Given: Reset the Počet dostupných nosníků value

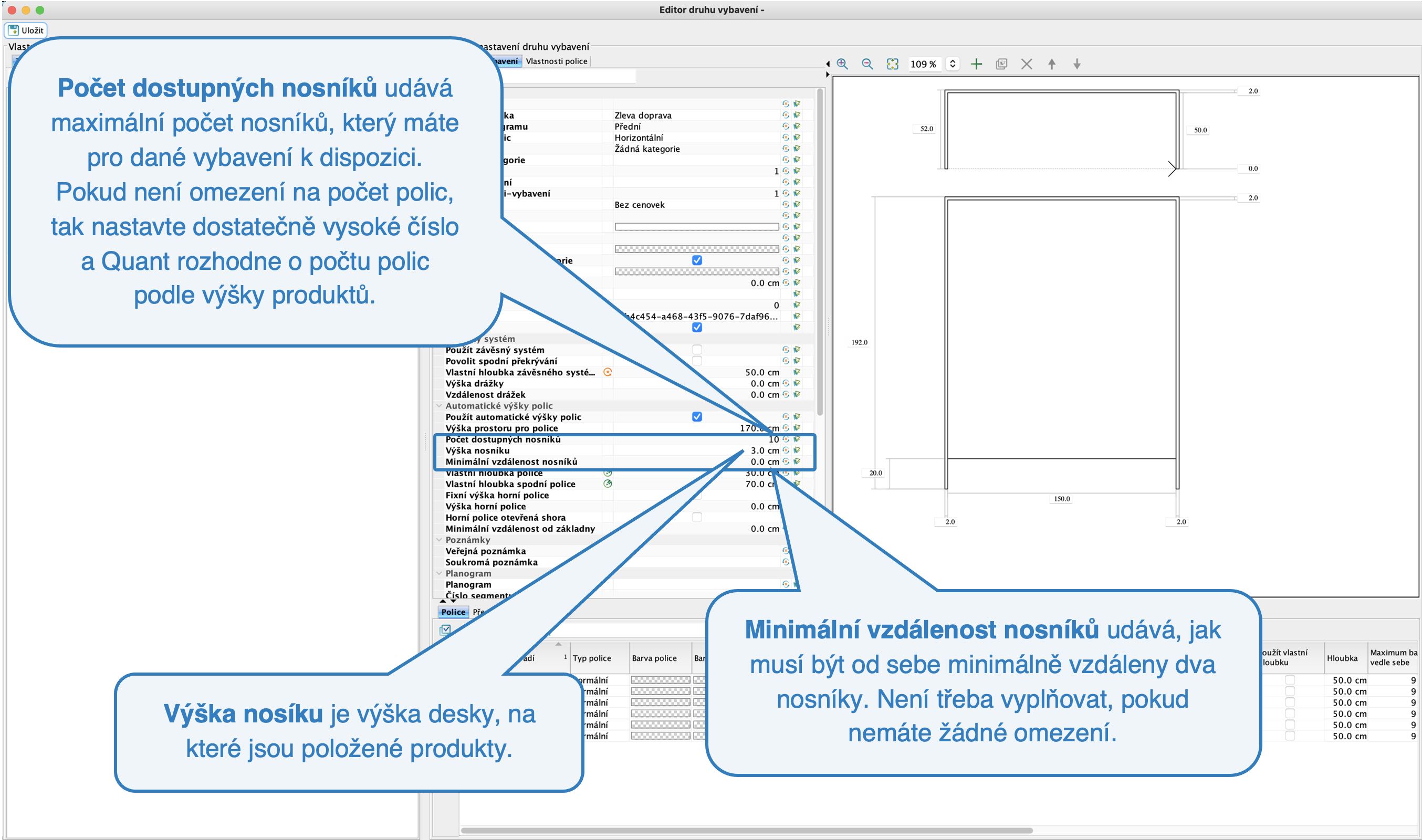Looking at the screenshot, I should click(786, 439).
